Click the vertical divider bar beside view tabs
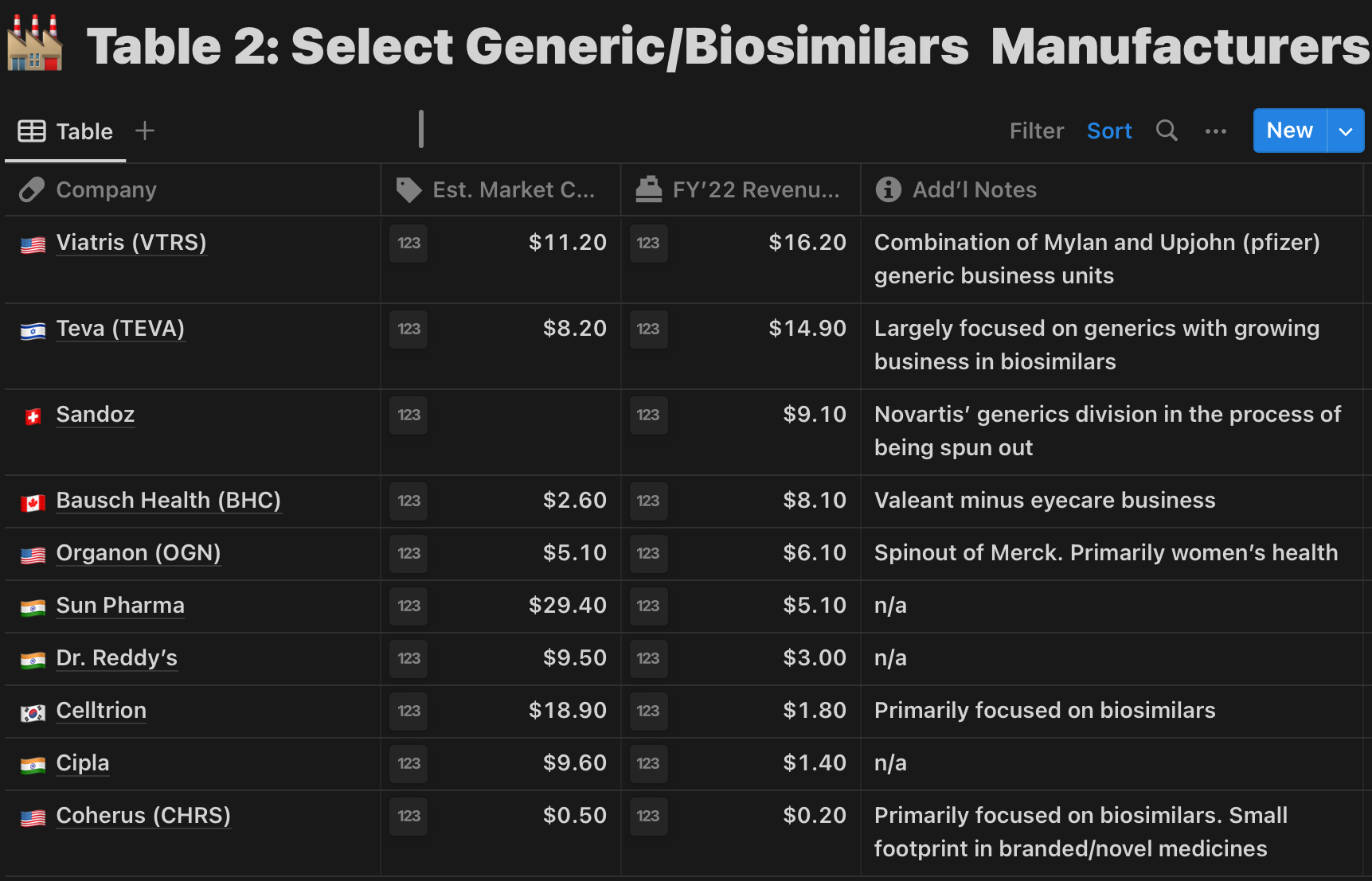 (421, 129)
